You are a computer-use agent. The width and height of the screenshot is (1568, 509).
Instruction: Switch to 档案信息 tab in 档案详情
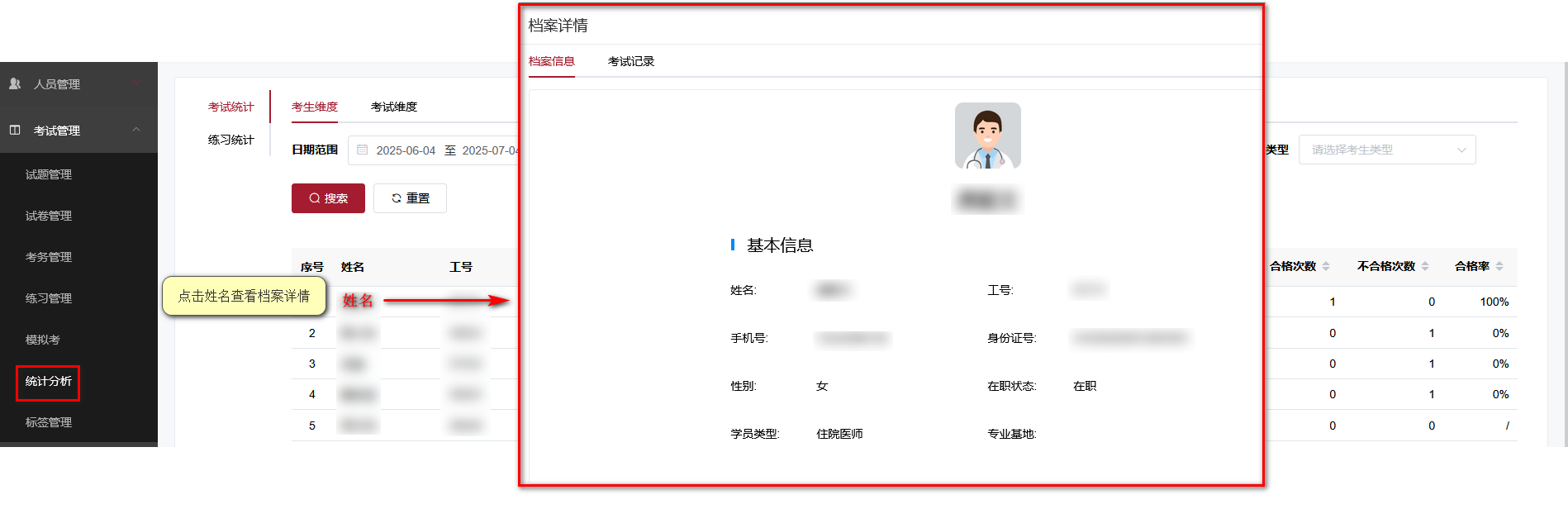click(x=552, y=61)
